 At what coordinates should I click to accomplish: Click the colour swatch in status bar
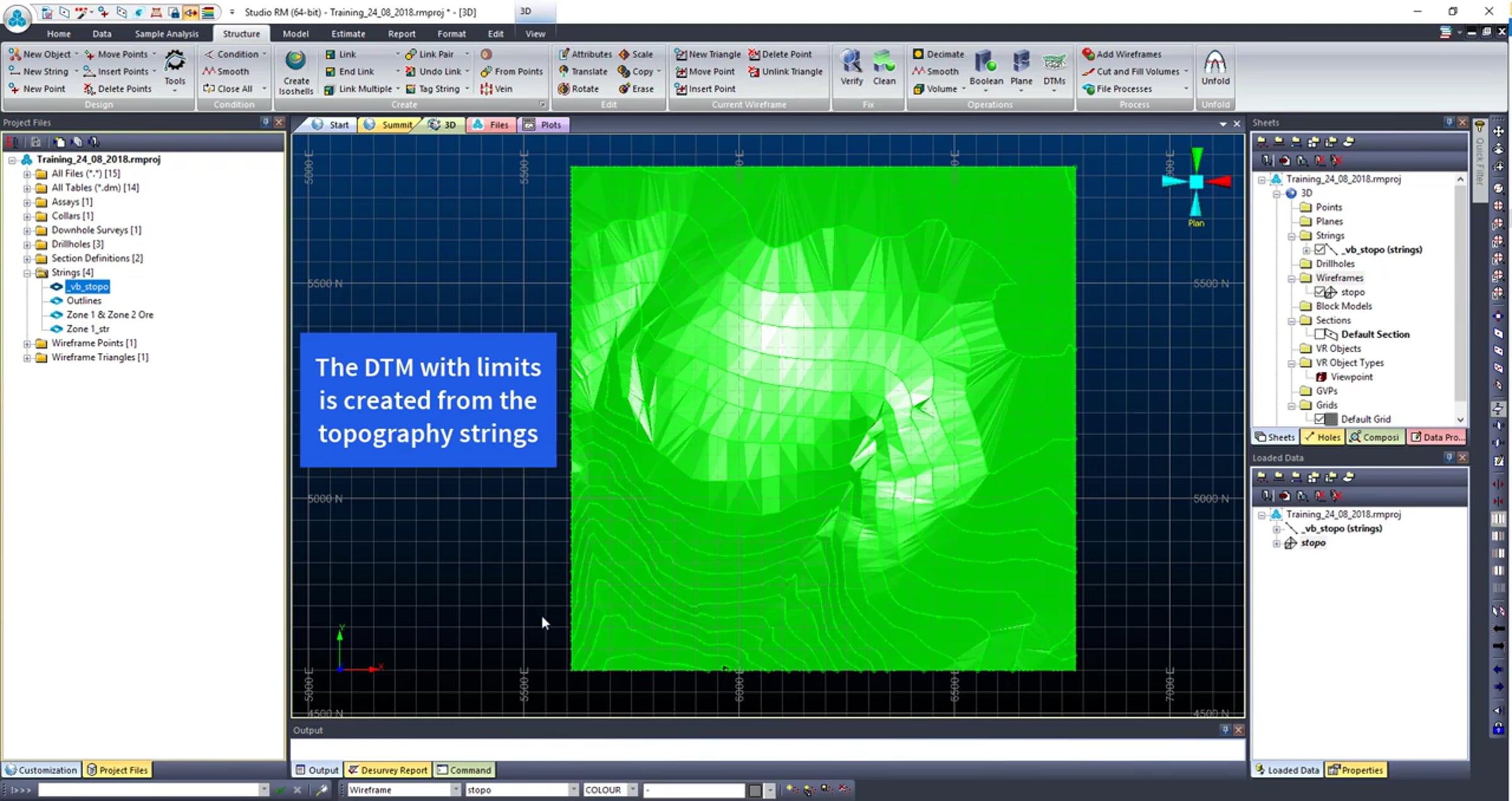pyautogui.click(x=755, y=790)
